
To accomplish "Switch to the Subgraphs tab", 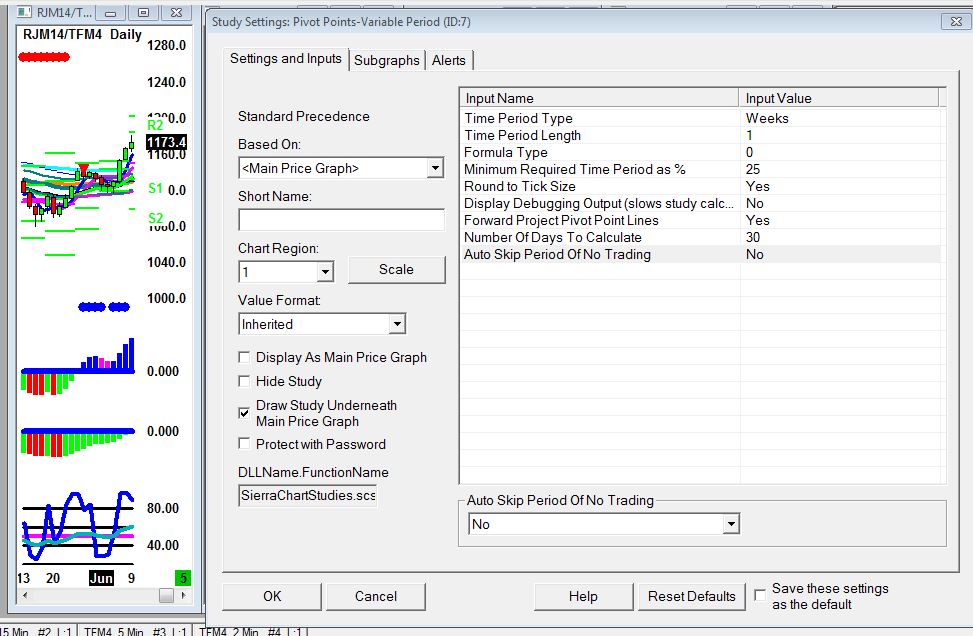I will click(387, 60).
